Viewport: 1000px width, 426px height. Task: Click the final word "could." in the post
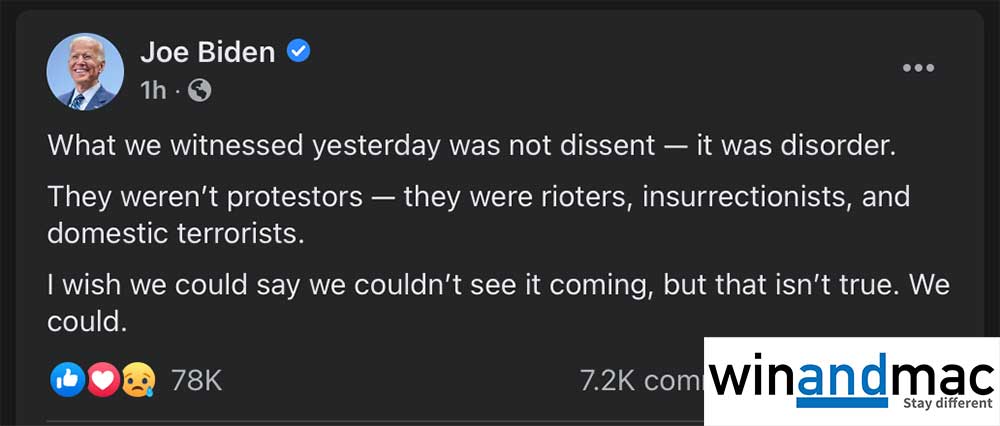click(89, 321)
